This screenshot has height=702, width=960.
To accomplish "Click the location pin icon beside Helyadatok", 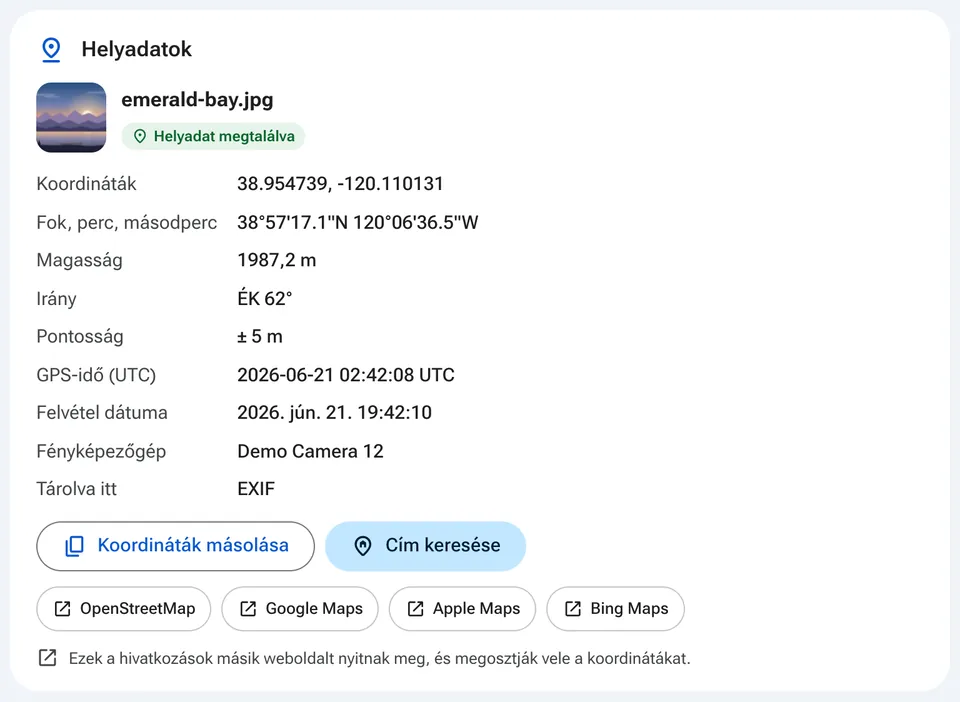I will 51,50.
